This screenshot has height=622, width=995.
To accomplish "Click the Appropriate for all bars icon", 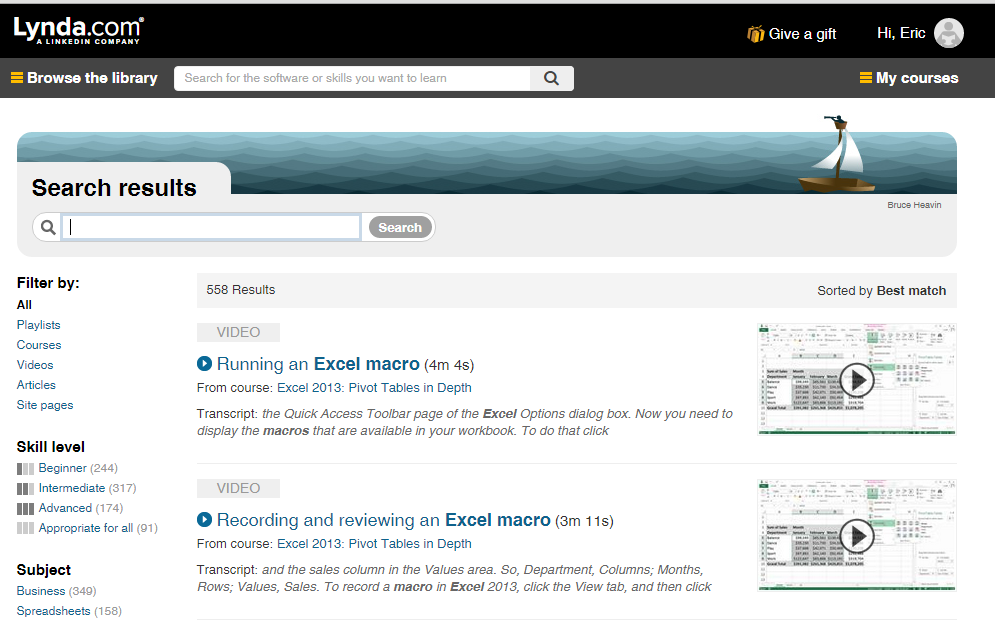I will 25,529.
